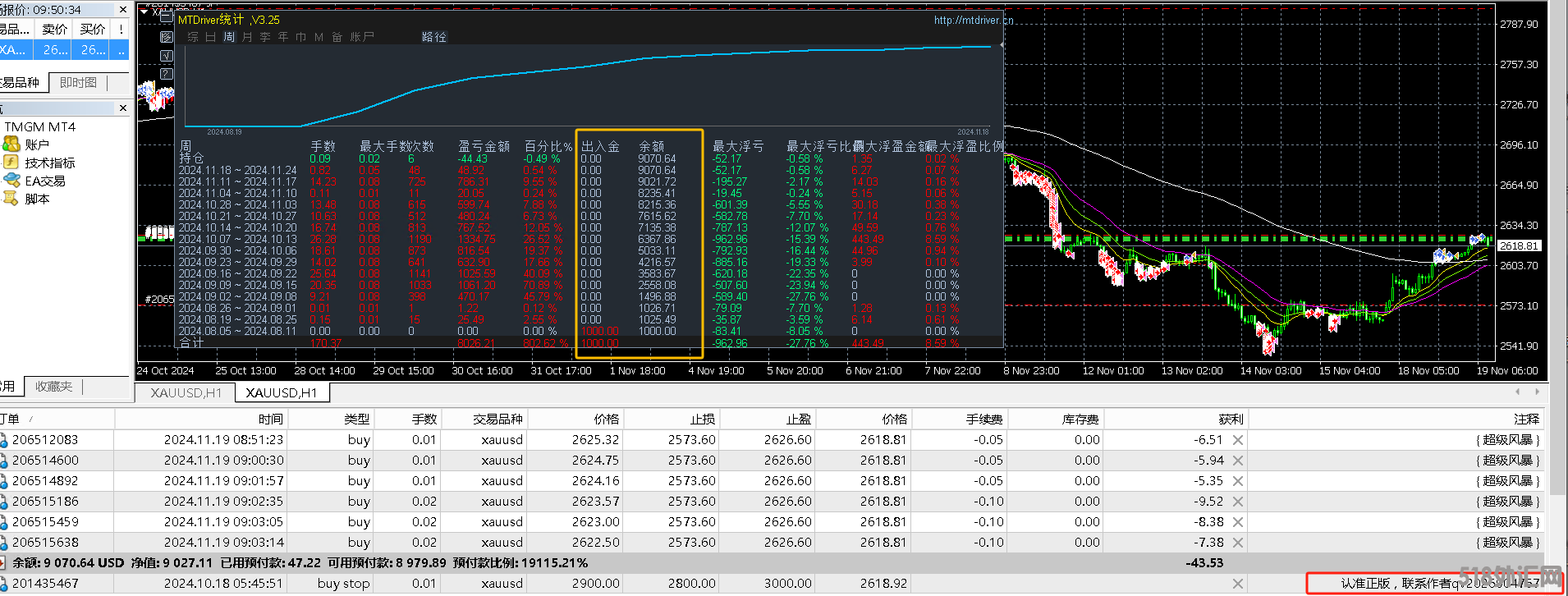Image resolution: width=1568 pixels, height=596 pixels.
Task: Select the TMGM MT4 navigator root
Action: (x=39, y=127)
